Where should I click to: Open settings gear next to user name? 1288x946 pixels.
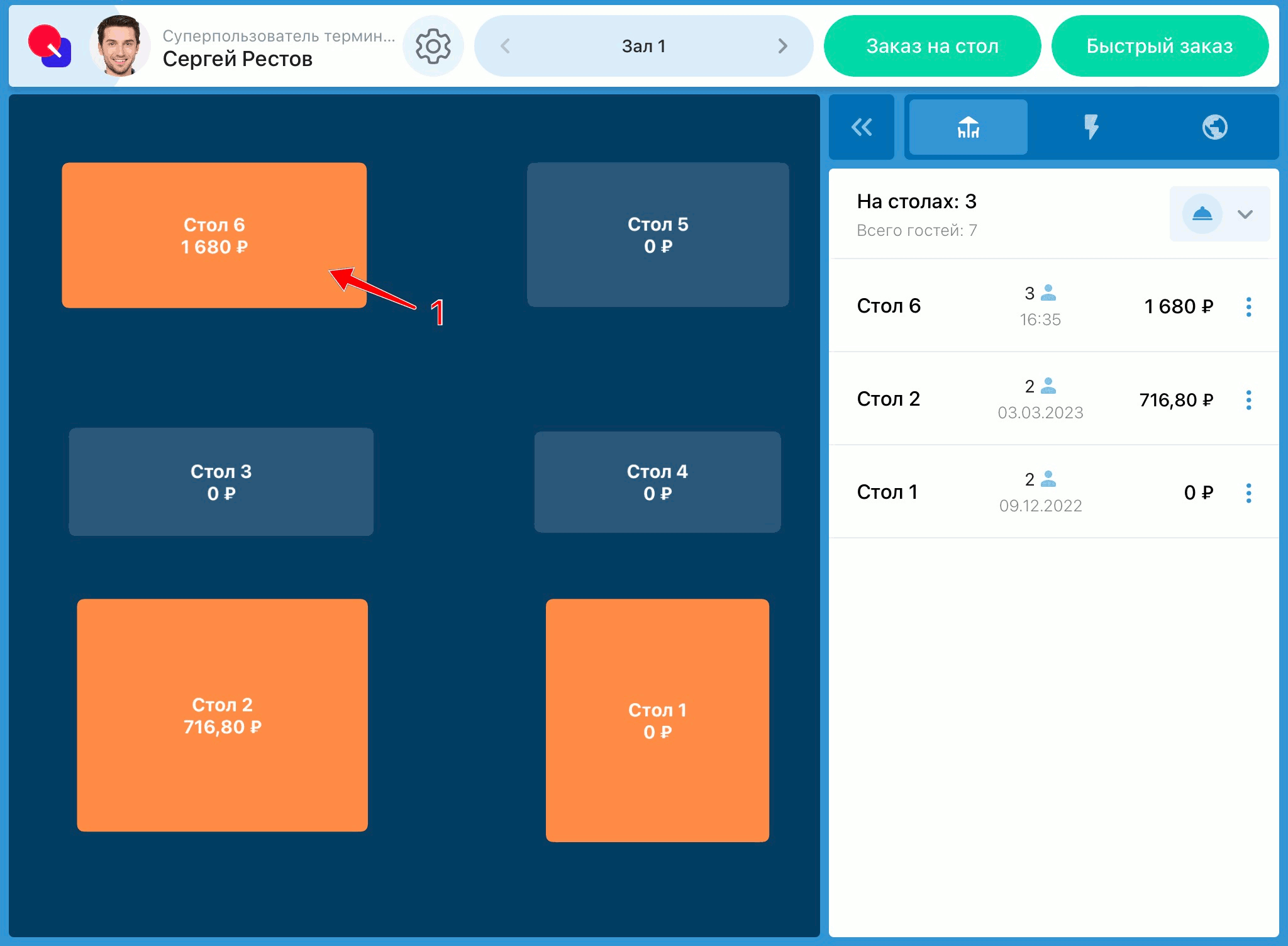[433, 46]
